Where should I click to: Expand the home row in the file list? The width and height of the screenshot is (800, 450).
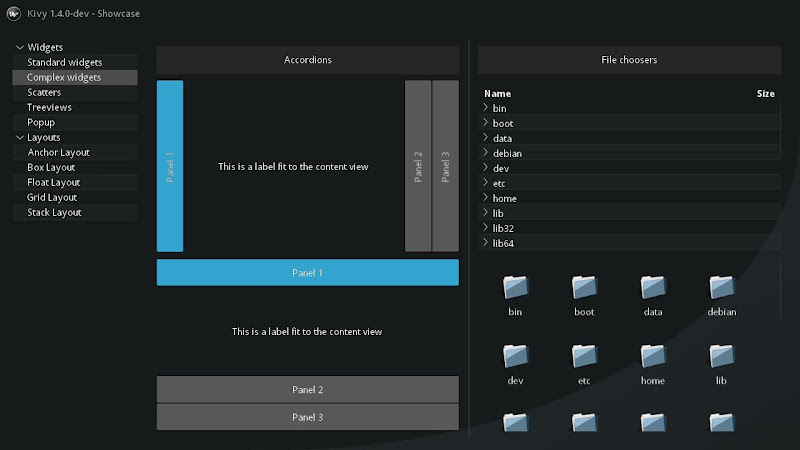(486, 197)
